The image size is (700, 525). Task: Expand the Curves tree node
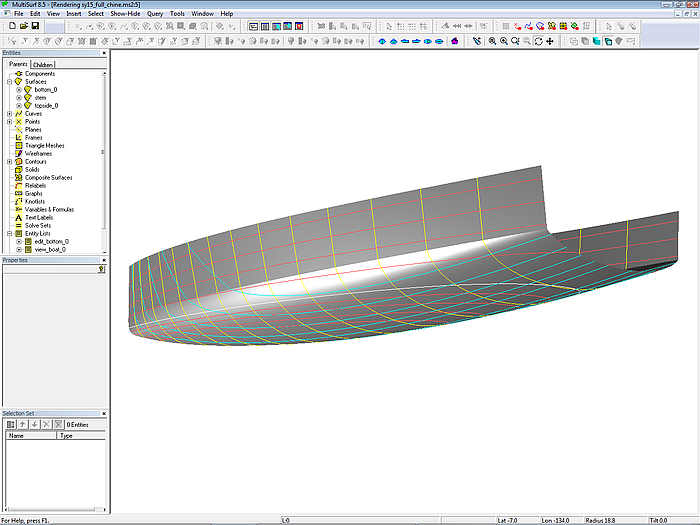click(9, 114)
